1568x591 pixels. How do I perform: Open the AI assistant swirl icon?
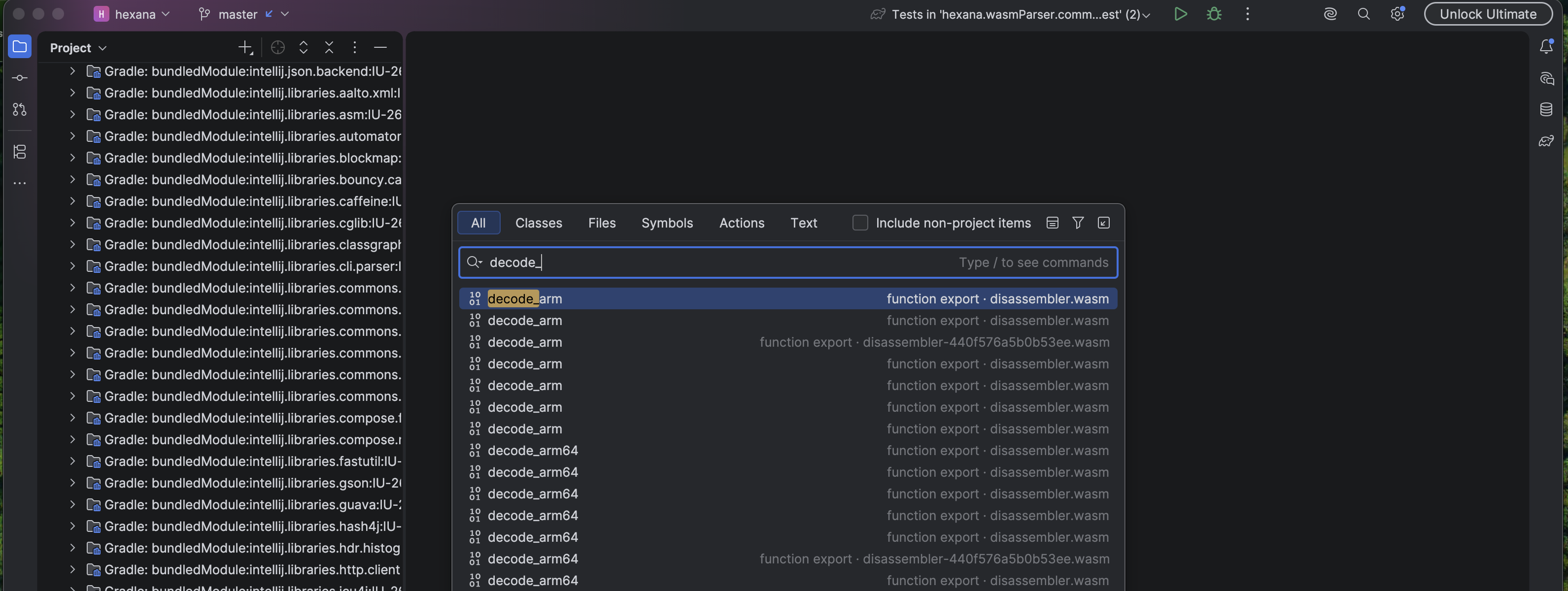point(1330,14)
